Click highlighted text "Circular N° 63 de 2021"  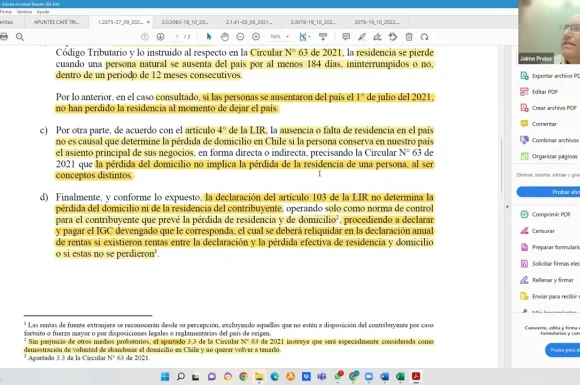coord(296,53)
